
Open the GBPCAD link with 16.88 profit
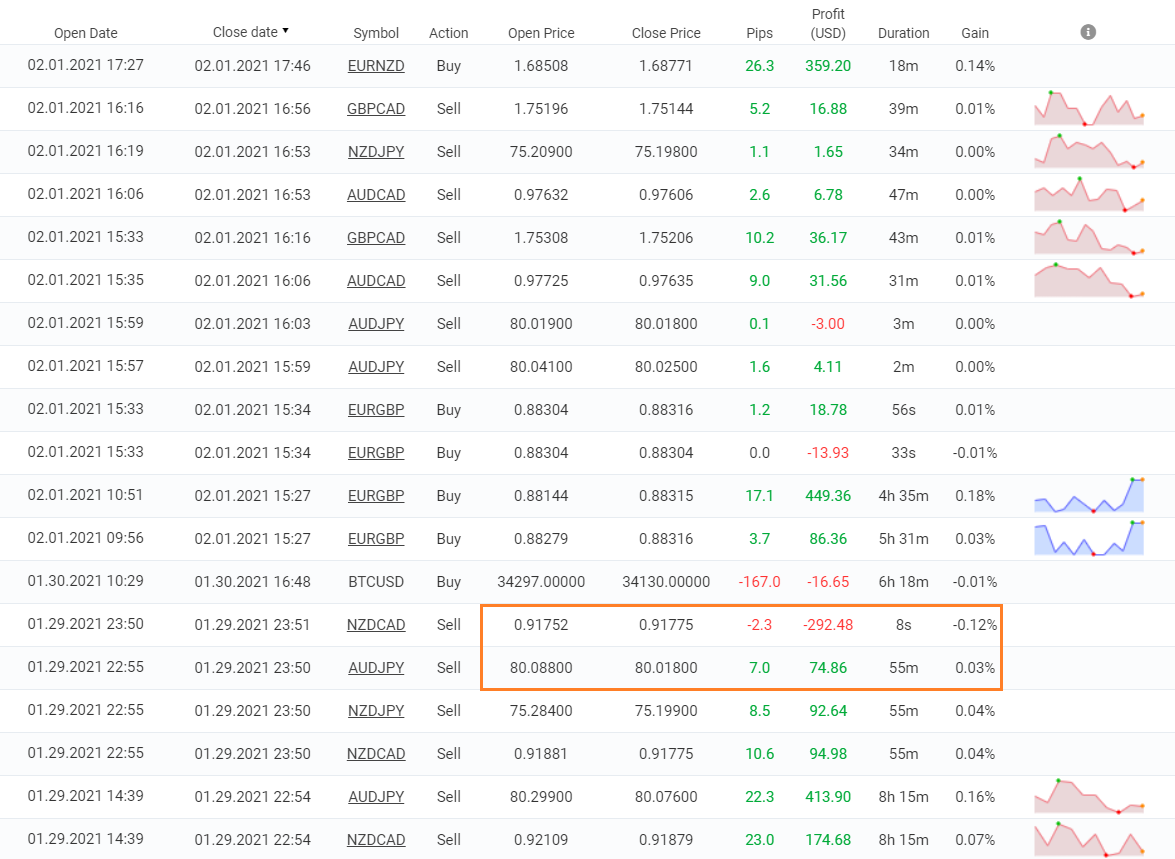click(x=376, y=109)
